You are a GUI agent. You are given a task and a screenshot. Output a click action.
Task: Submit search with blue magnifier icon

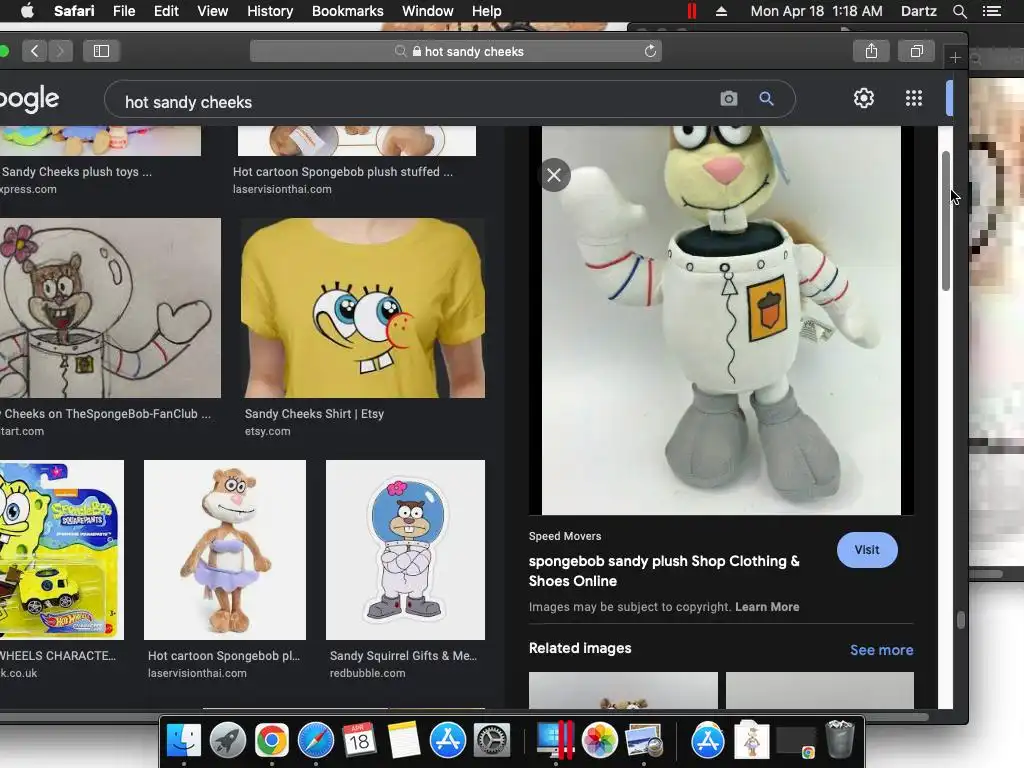point(766,99)
